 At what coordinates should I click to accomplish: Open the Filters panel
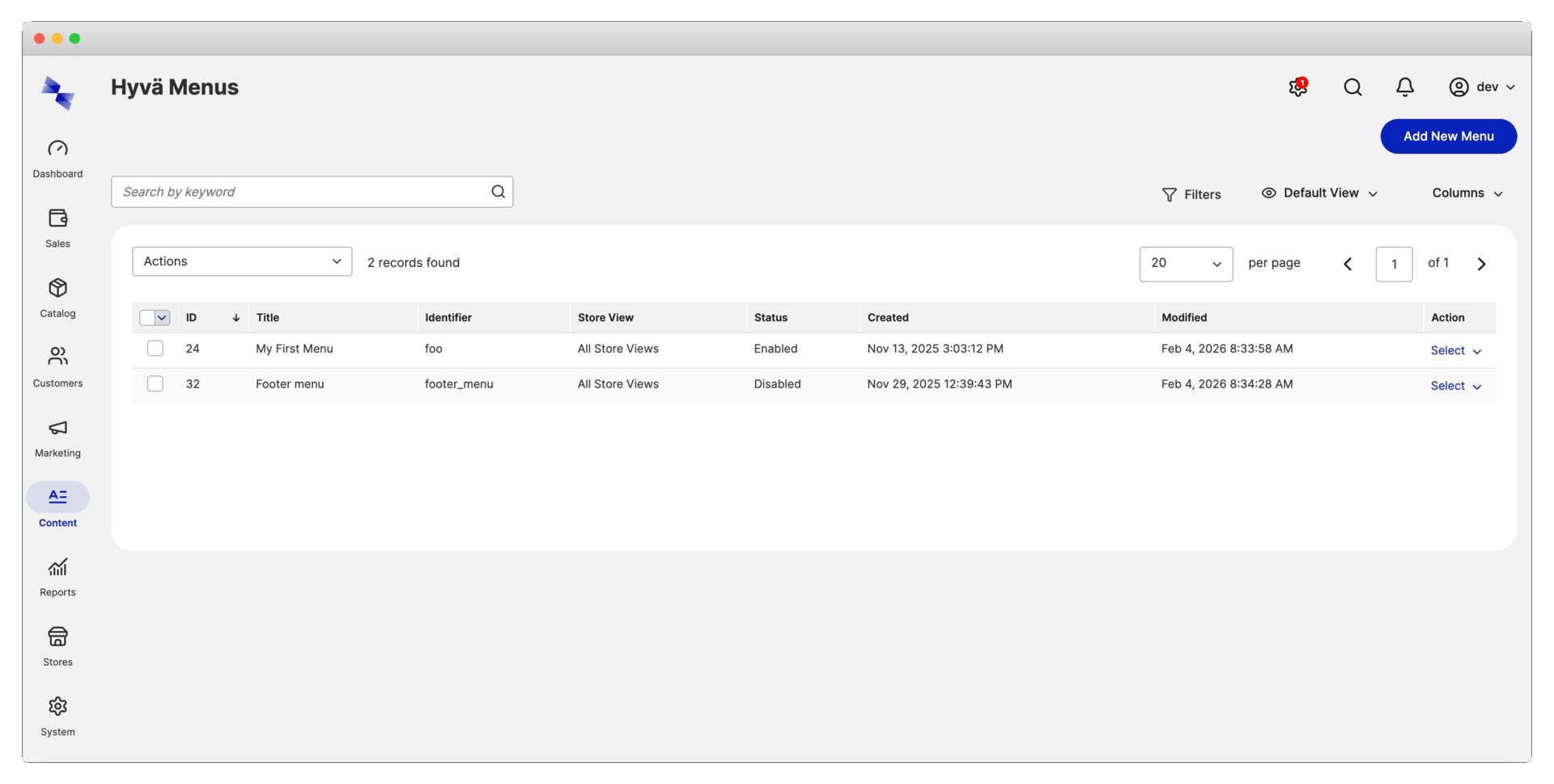click(1191, 194)
